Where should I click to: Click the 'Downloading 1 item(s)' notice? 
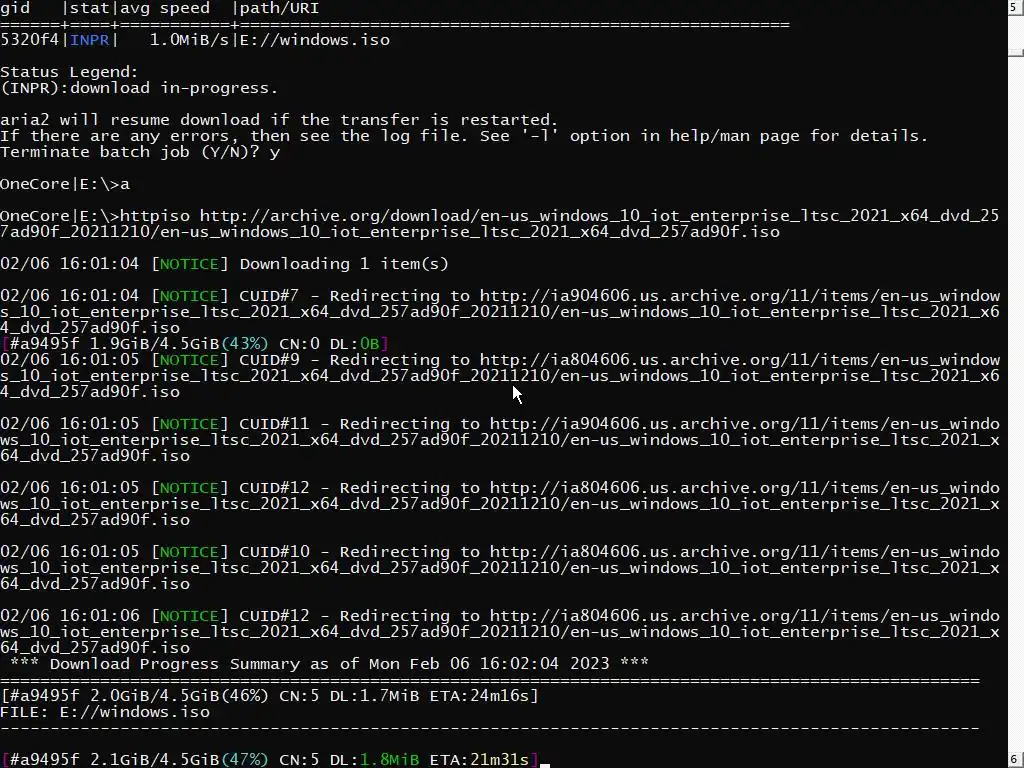[224, 264]
